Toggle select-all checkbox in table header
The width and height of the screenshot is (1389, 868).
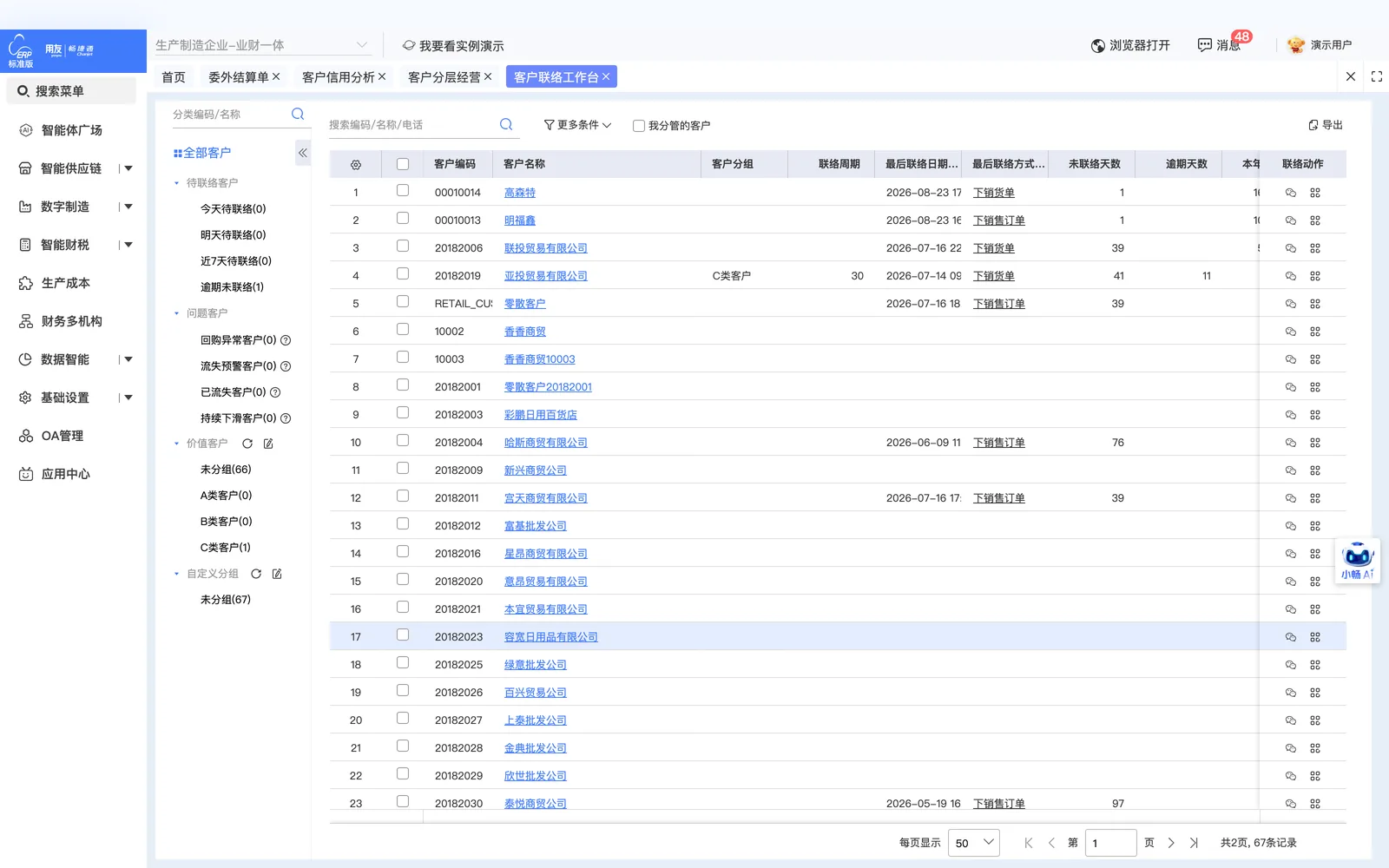(x=403, y=164)
